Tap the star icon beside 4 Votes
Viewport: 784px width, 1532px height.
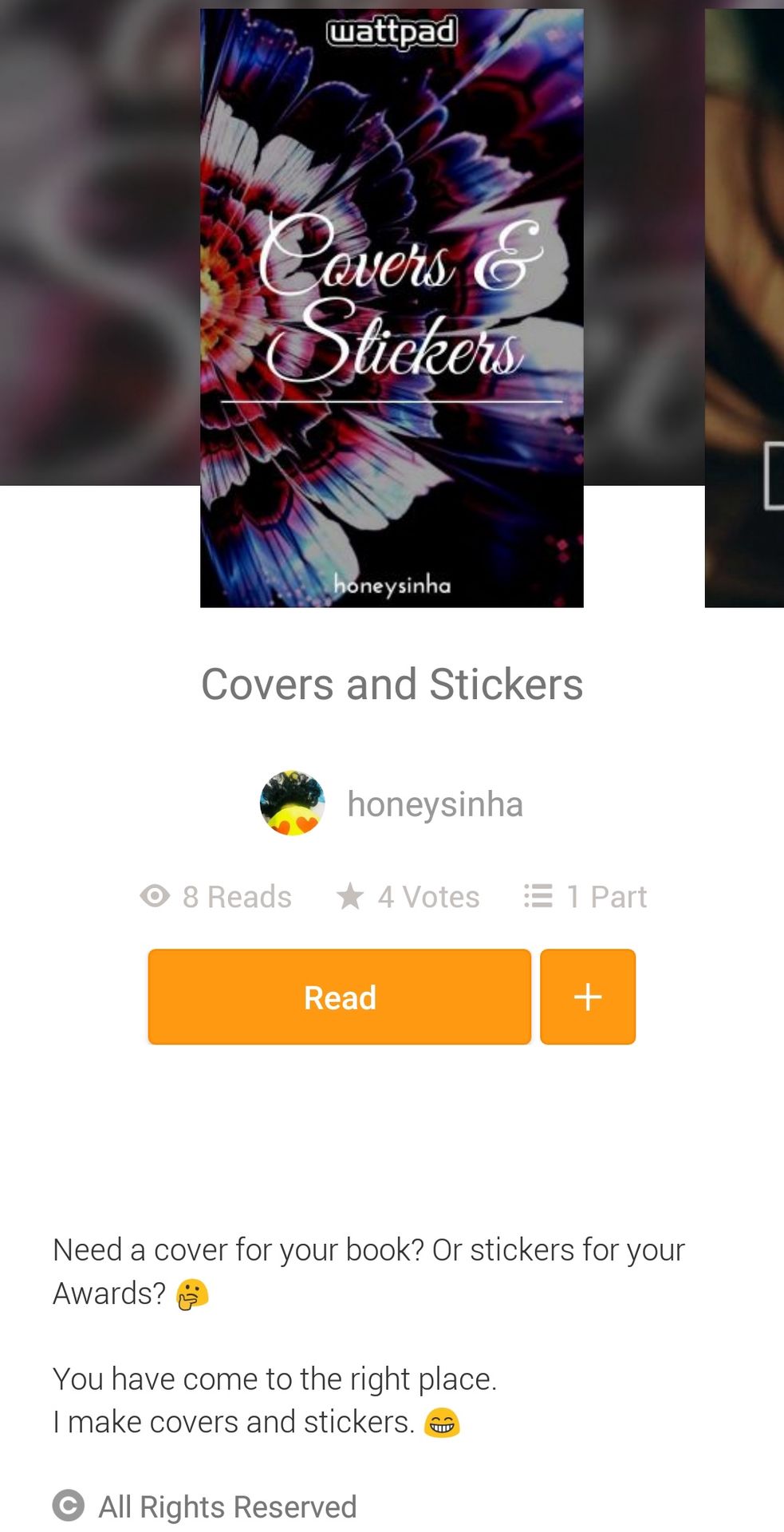coord(350,896)
